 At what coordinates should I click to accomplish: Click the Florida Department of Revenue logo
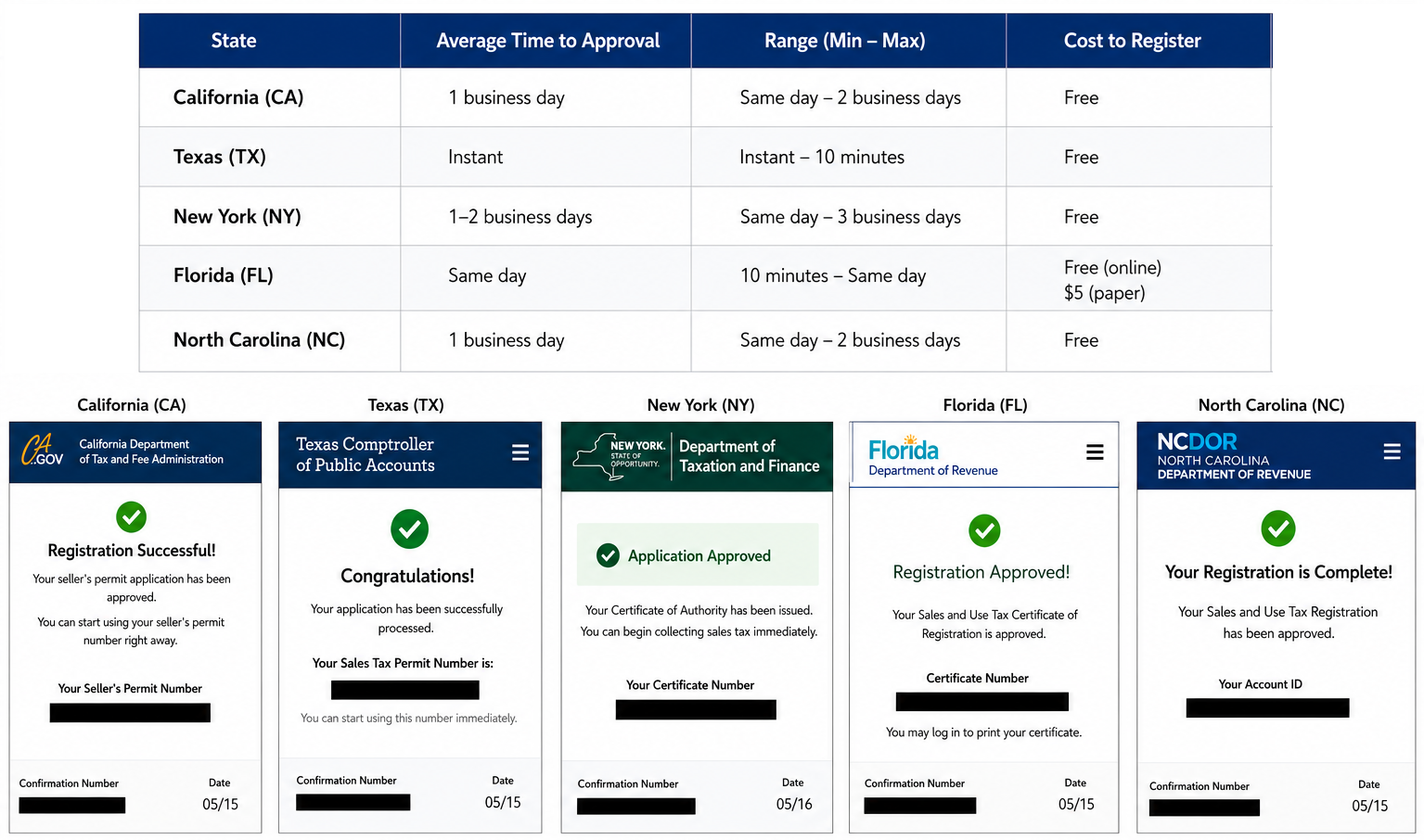coord(933,456)
